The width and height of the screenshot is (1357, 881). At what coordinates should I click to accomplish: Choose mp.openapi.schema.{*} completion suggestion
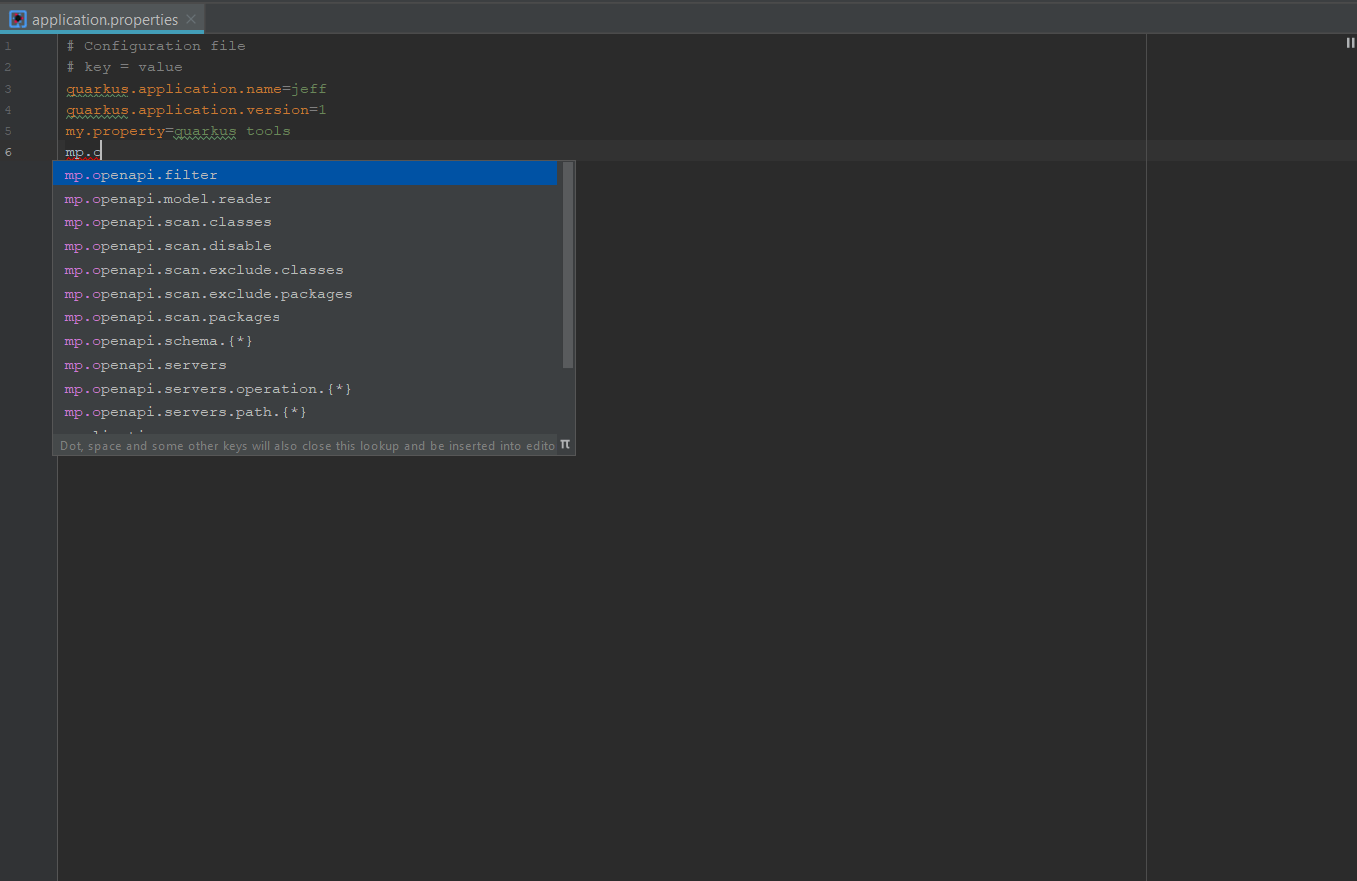click(305, 341)
